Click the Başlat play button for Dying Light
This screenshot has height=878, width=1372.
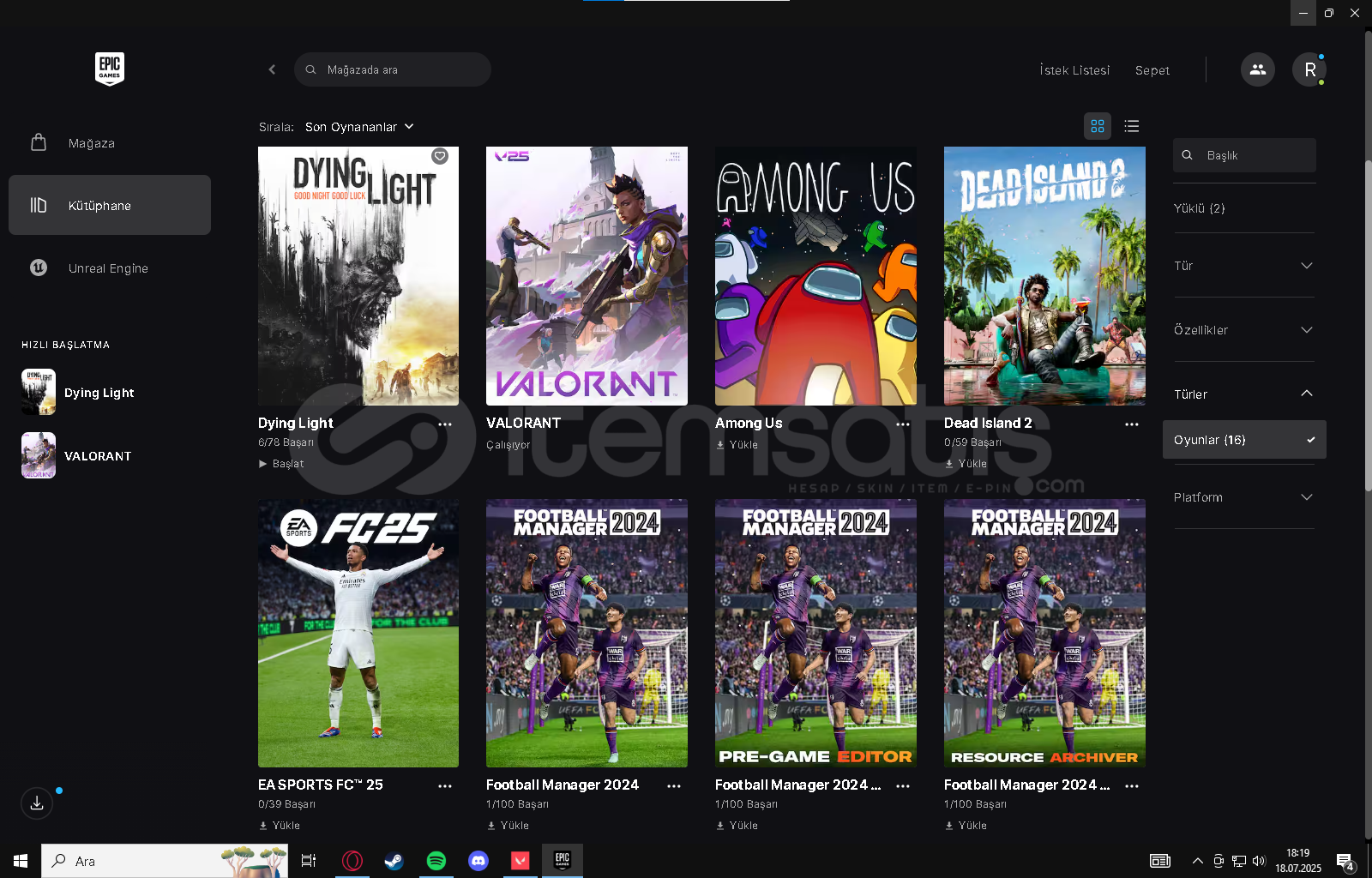coord(281,464)
